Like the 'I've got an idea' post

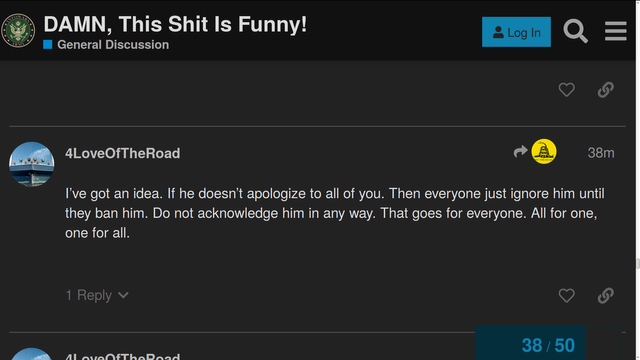[567, 296]
